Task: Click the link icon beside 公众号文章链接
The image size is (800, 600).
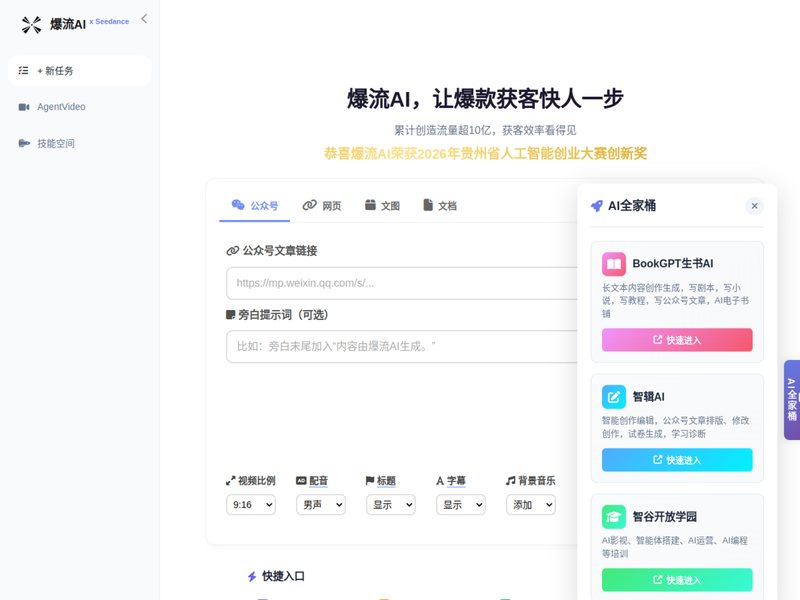Action: pyautogui.click(x=233, y=251)
